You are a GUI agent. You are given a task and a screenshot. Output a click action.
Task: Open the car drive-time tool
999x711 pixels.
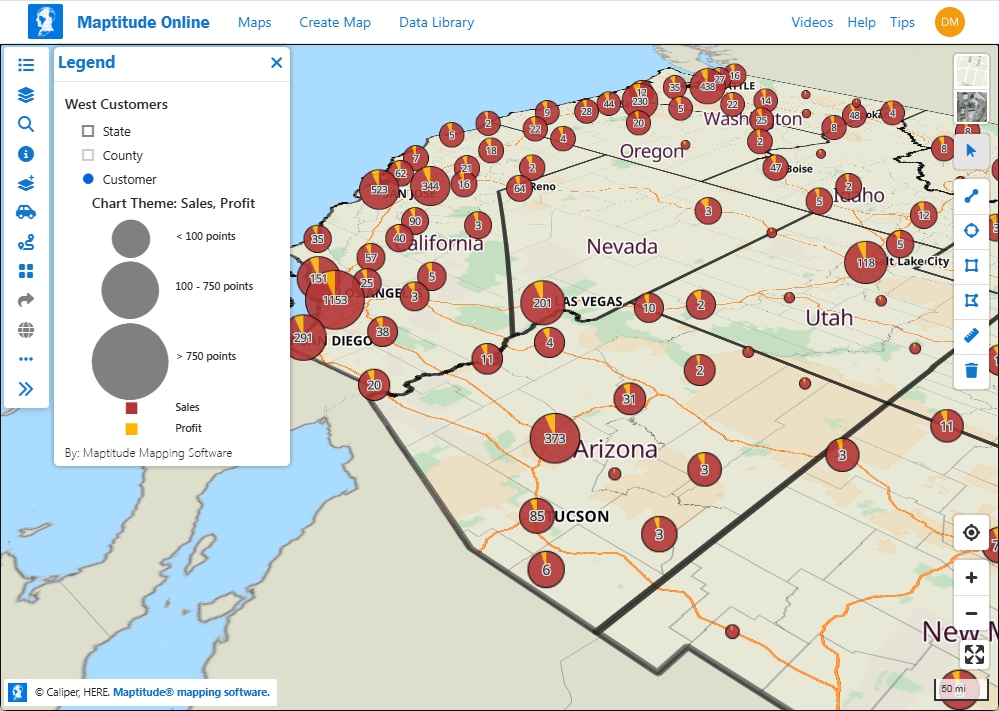tap(25, 212)
